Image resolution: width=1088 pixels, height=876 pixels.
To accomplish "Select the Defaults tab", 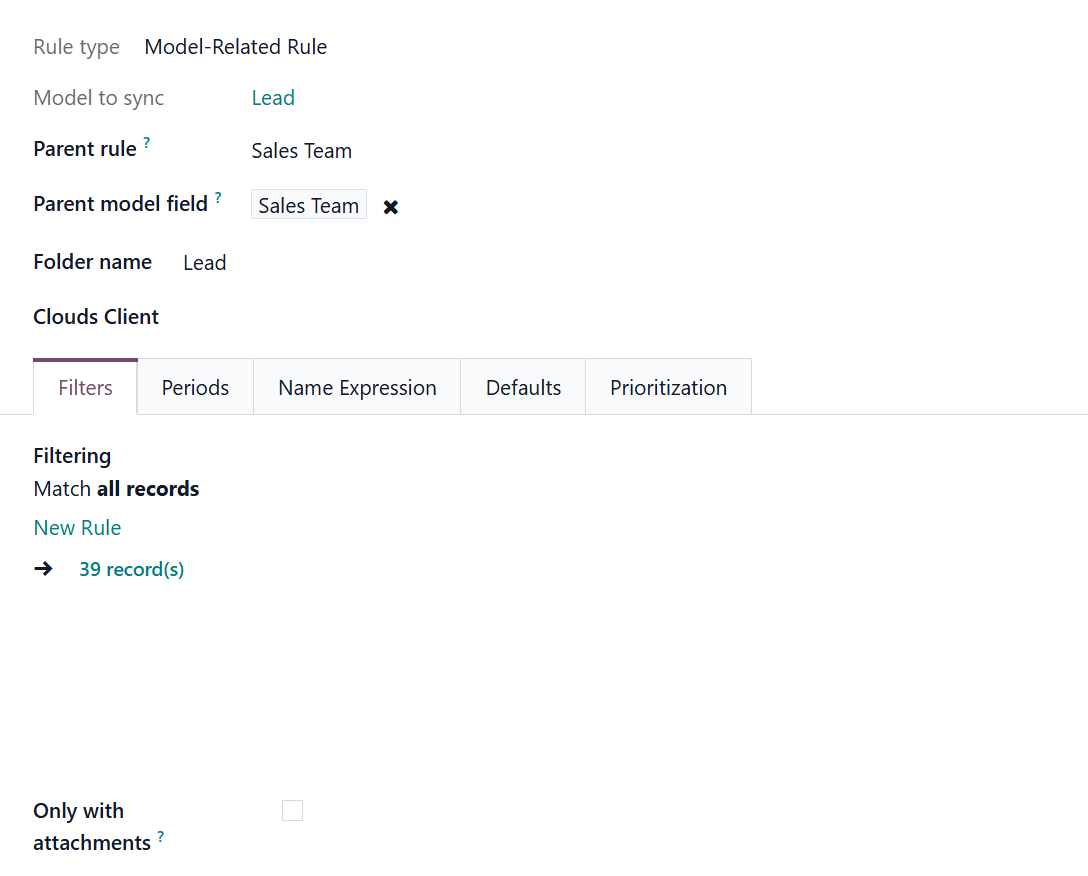I will point(523,388).
